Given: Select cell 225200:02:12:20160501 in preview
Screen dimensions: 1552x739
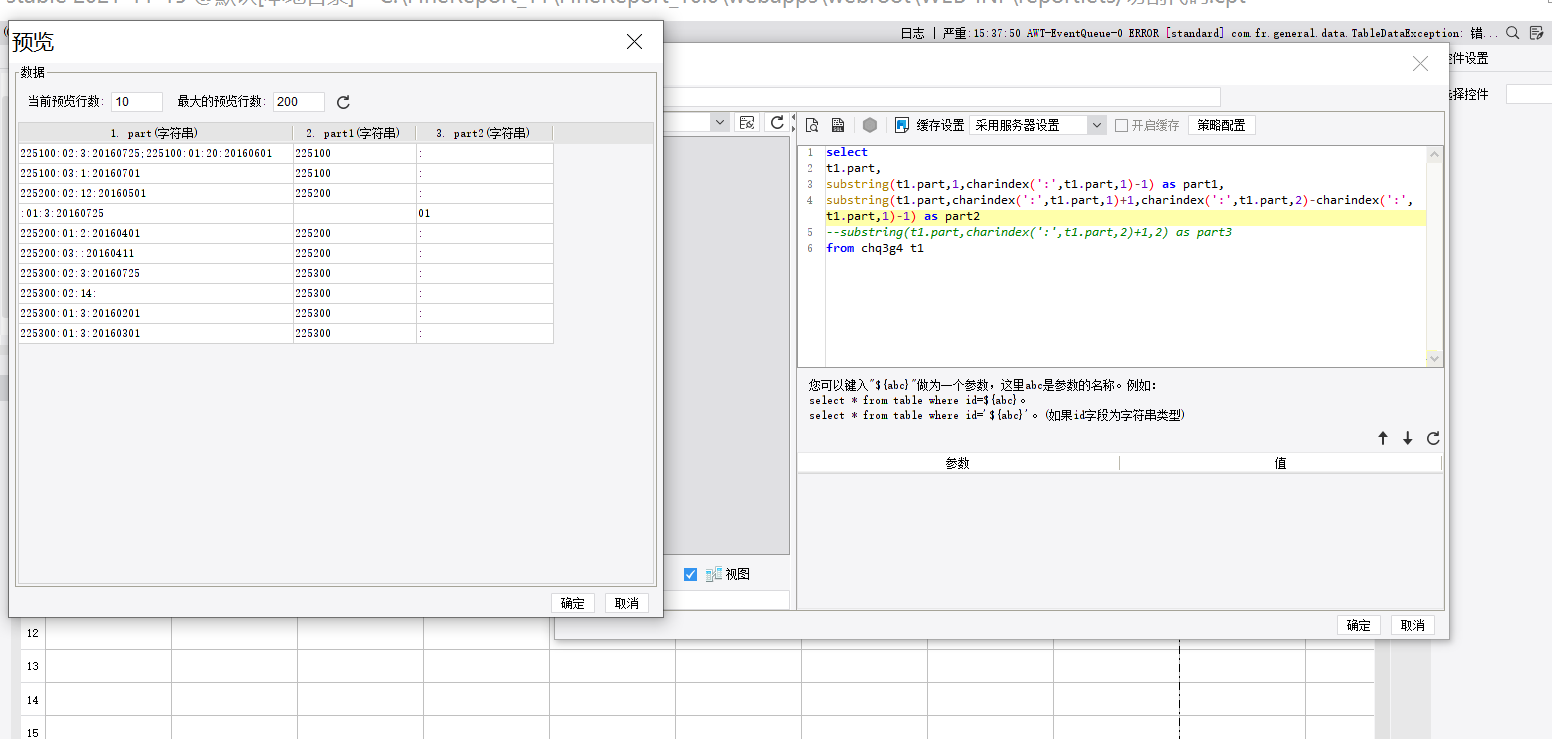Looking at the screenshot, I should [x=155, y=193].
